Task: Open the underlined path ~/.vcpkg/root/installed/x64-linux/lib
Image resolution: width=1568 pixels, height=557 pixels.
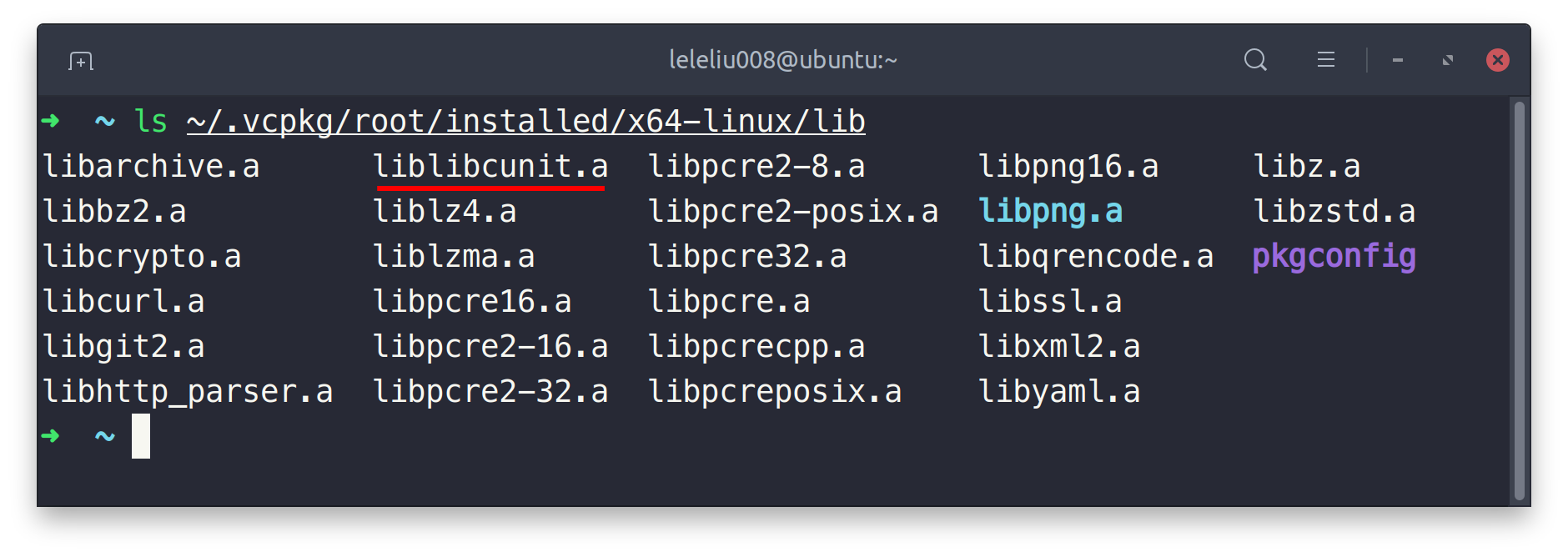Action: pos(525,120)
